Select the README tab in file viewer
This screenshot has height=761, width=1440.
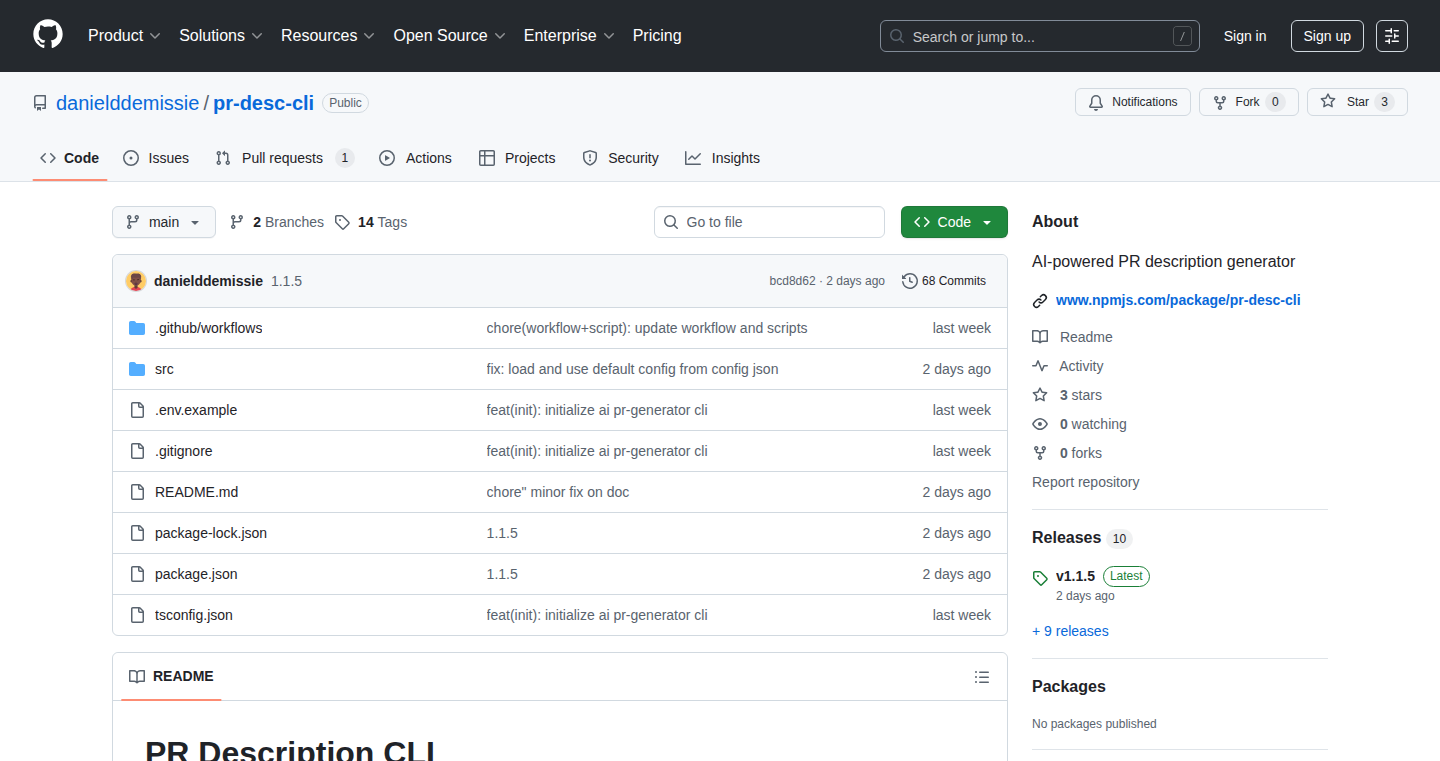[171, 677]
